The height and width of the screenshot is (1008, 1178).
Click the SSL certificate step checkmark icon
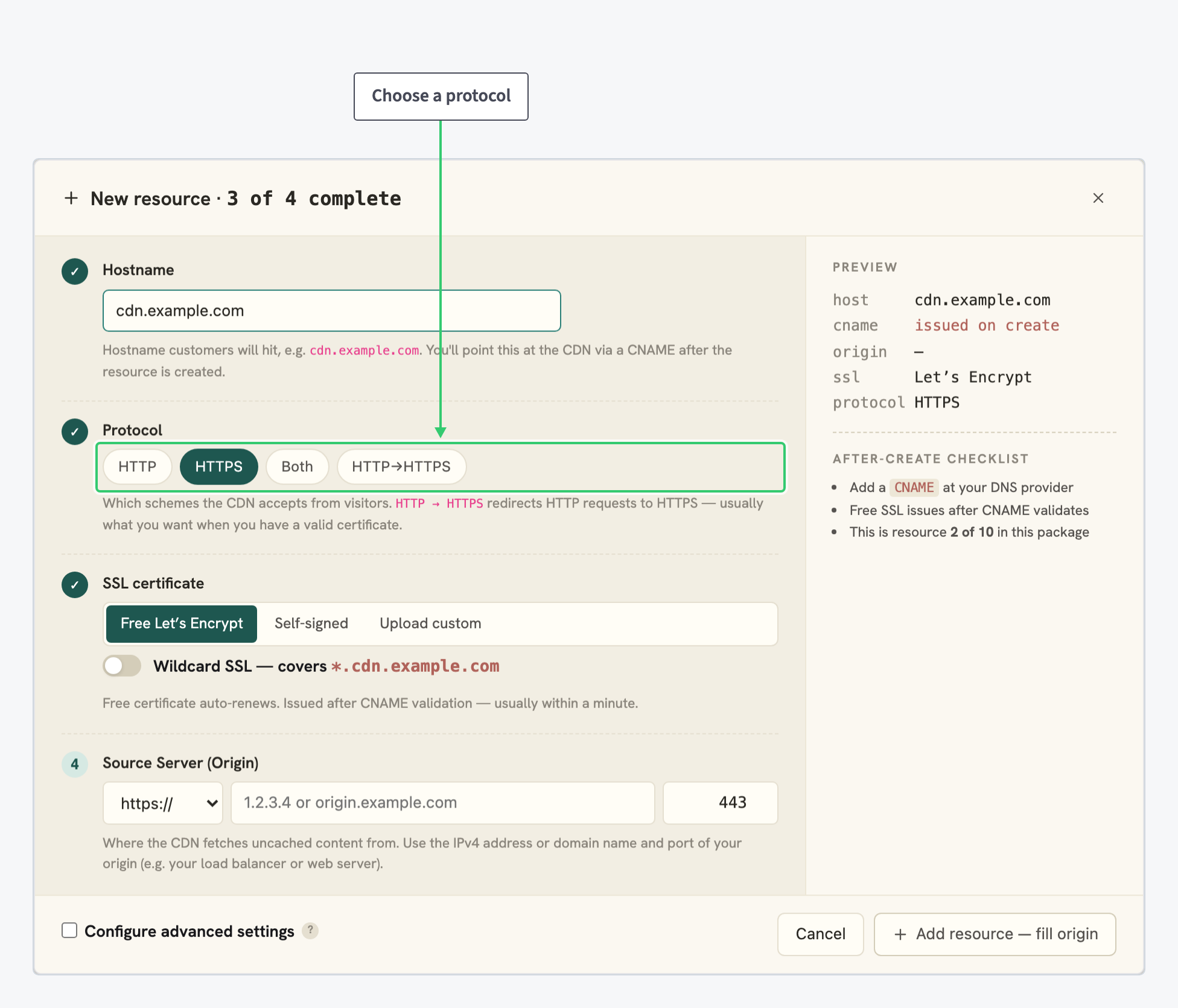[75, 585]
